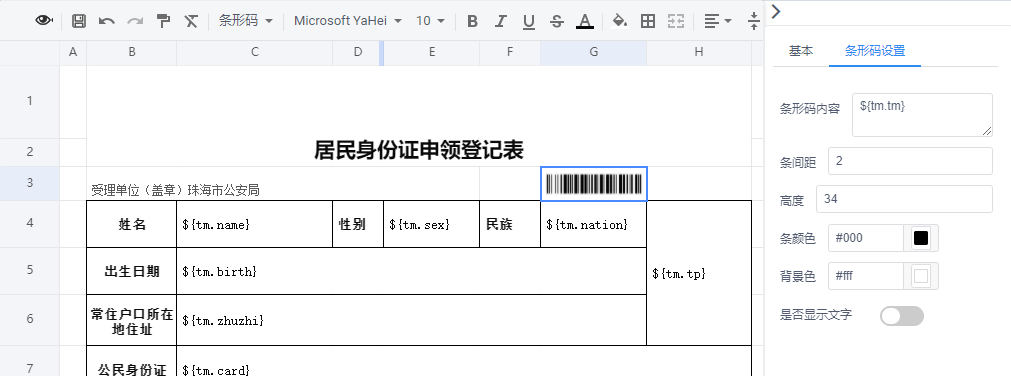Switch to the 基本 tab
The image size is (1011, 376).
801,51
